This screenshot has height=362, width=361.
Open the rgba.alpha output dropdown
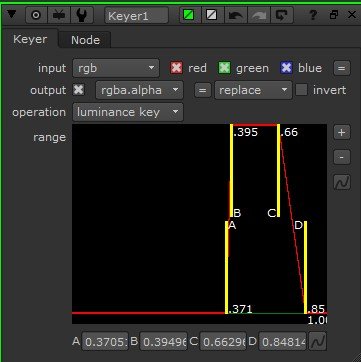139,90
